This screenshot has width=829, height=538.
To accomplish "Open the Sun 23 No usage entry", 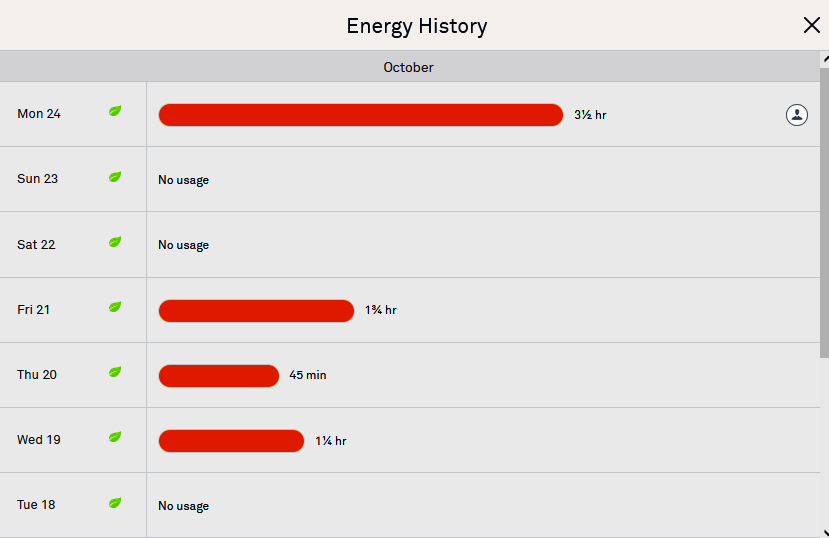I will tap(183, 180).
